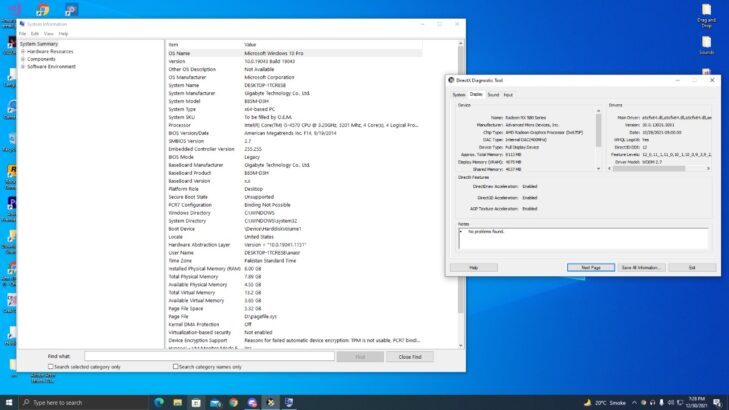Click the System Information title bar icon
Viewport: 729px width, 410px height.
[22, 24]
